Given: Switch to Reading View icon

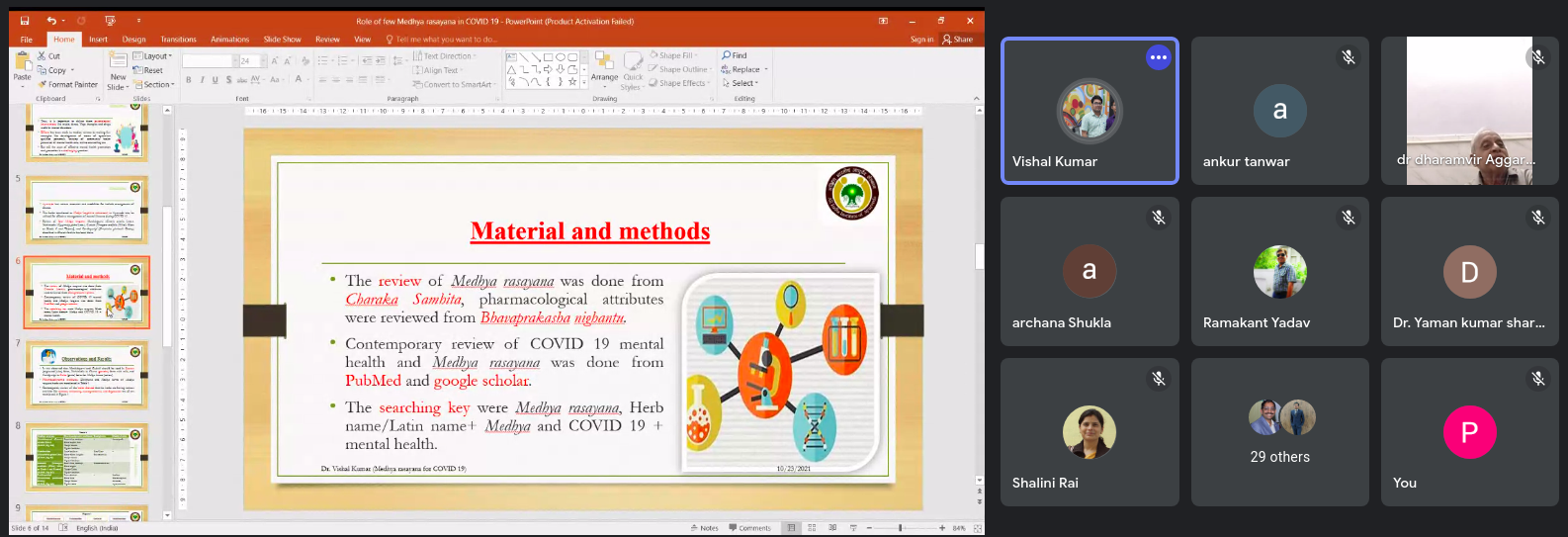Looking at the screenshot, I should [x=832, y=528].
